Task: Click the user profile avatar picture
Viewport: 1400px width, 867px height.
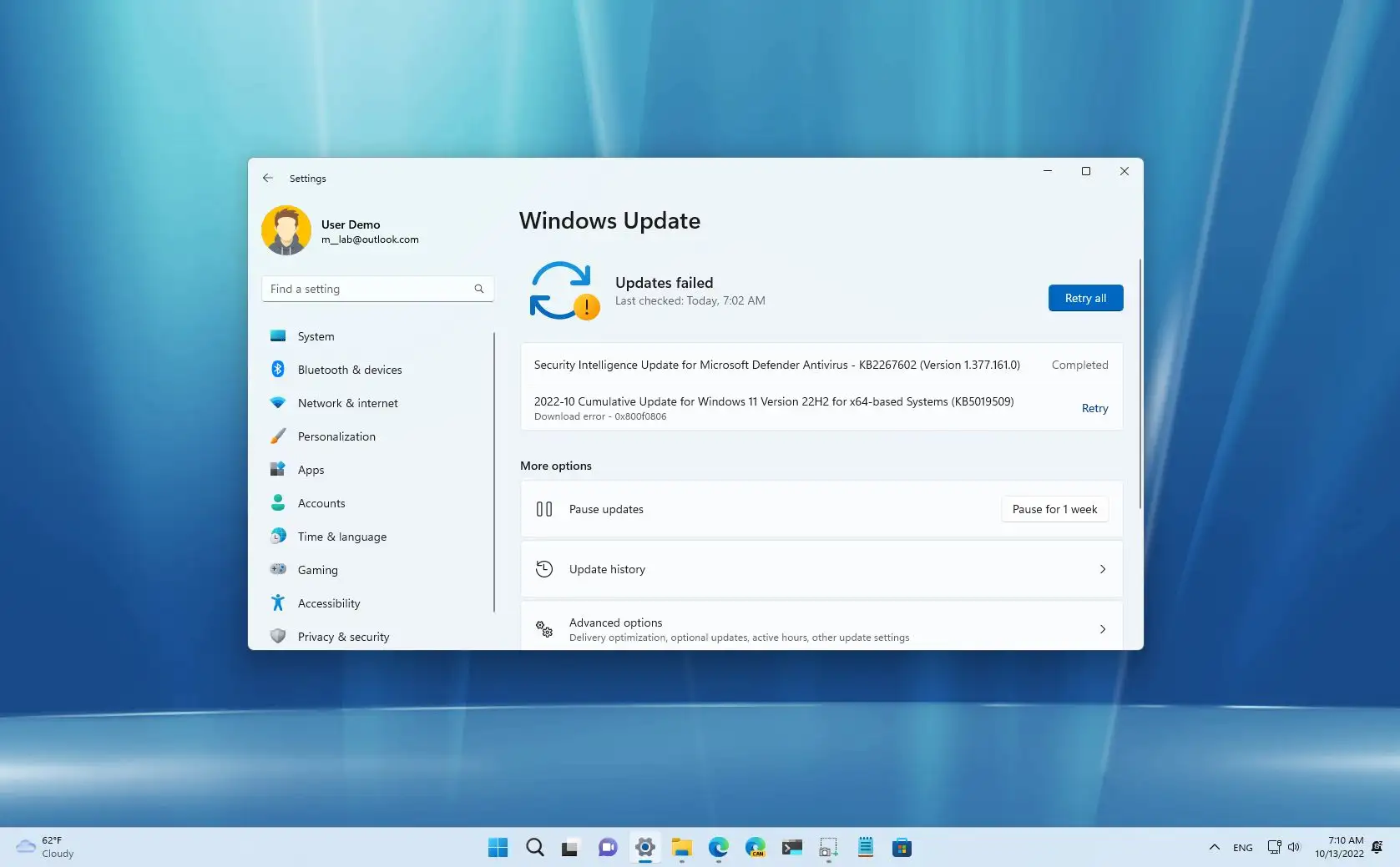Action: [286, 229]
